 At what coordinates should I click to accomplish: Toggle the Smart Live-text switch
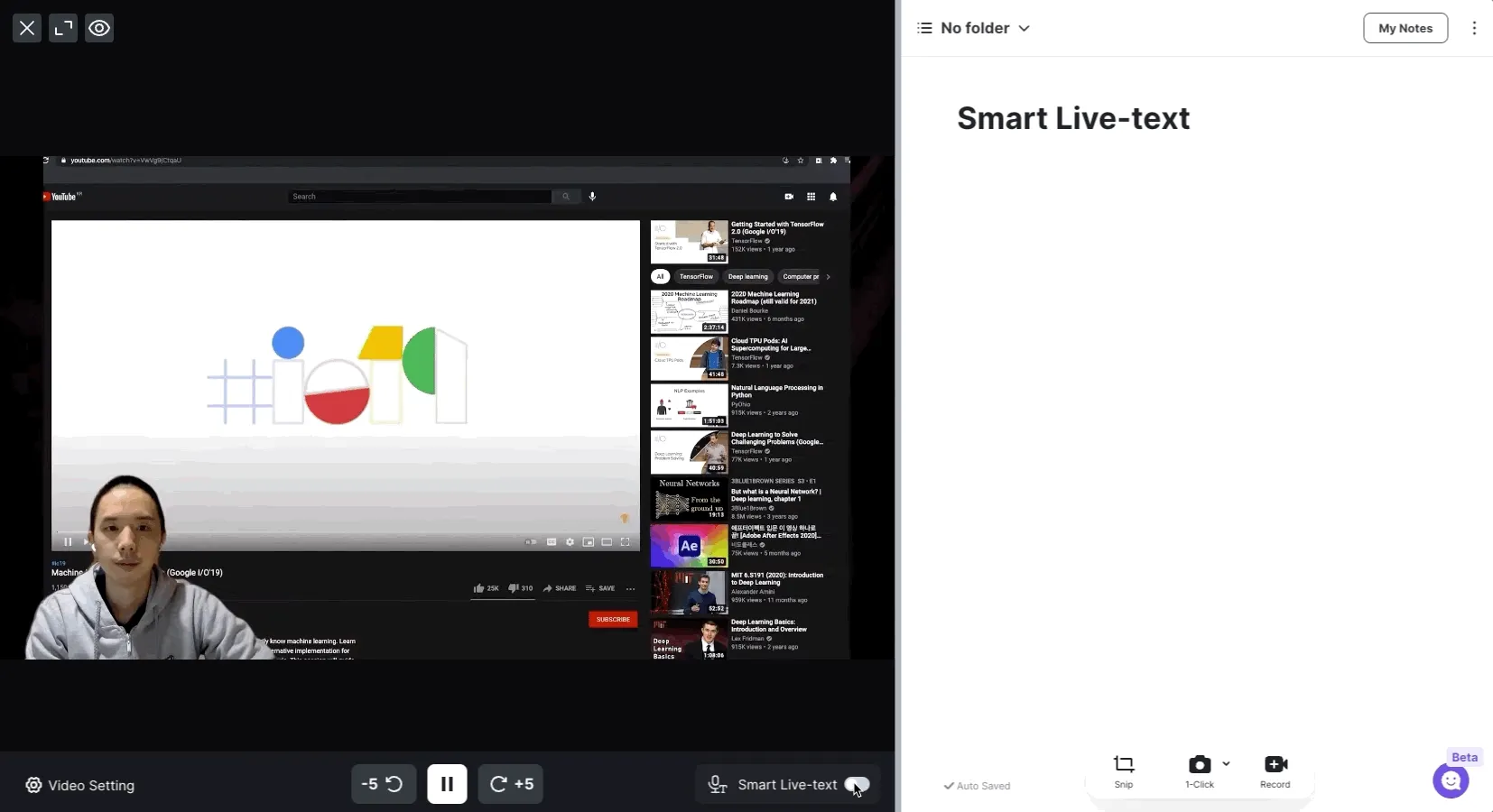coord(858,785)
